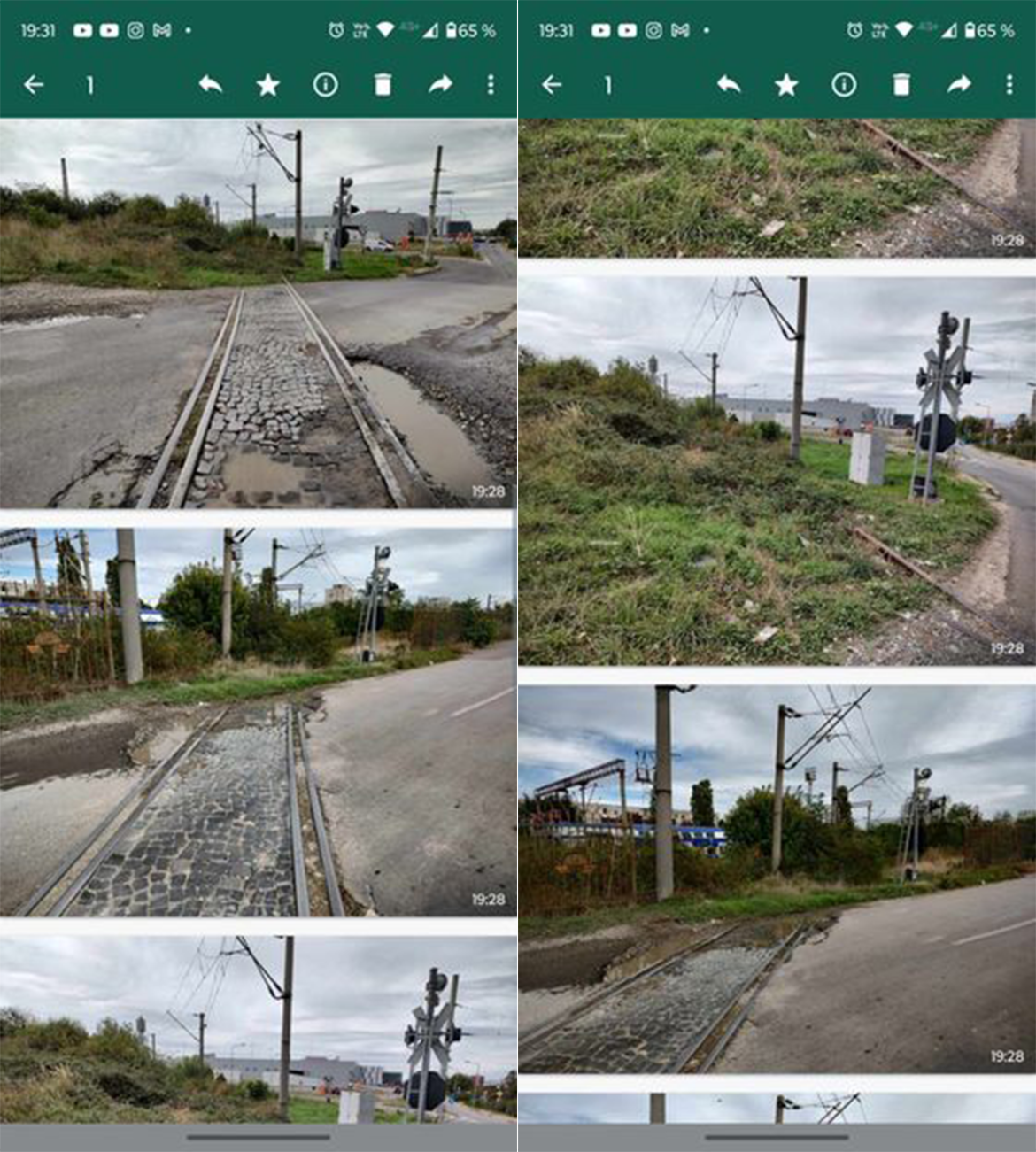Open message info on the left screen

(x=325, y=85)
